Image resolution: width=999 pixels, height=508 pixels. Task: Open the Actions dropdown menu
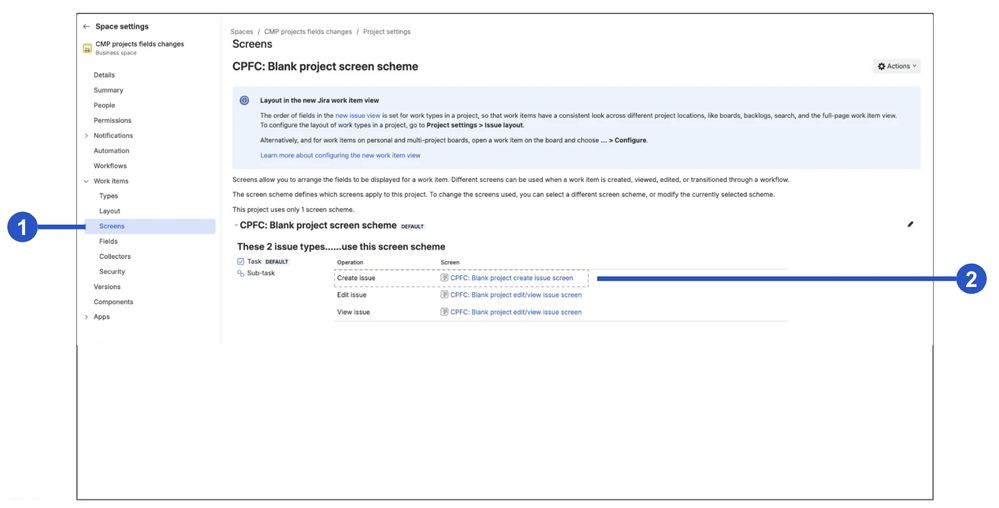(896, 66)
